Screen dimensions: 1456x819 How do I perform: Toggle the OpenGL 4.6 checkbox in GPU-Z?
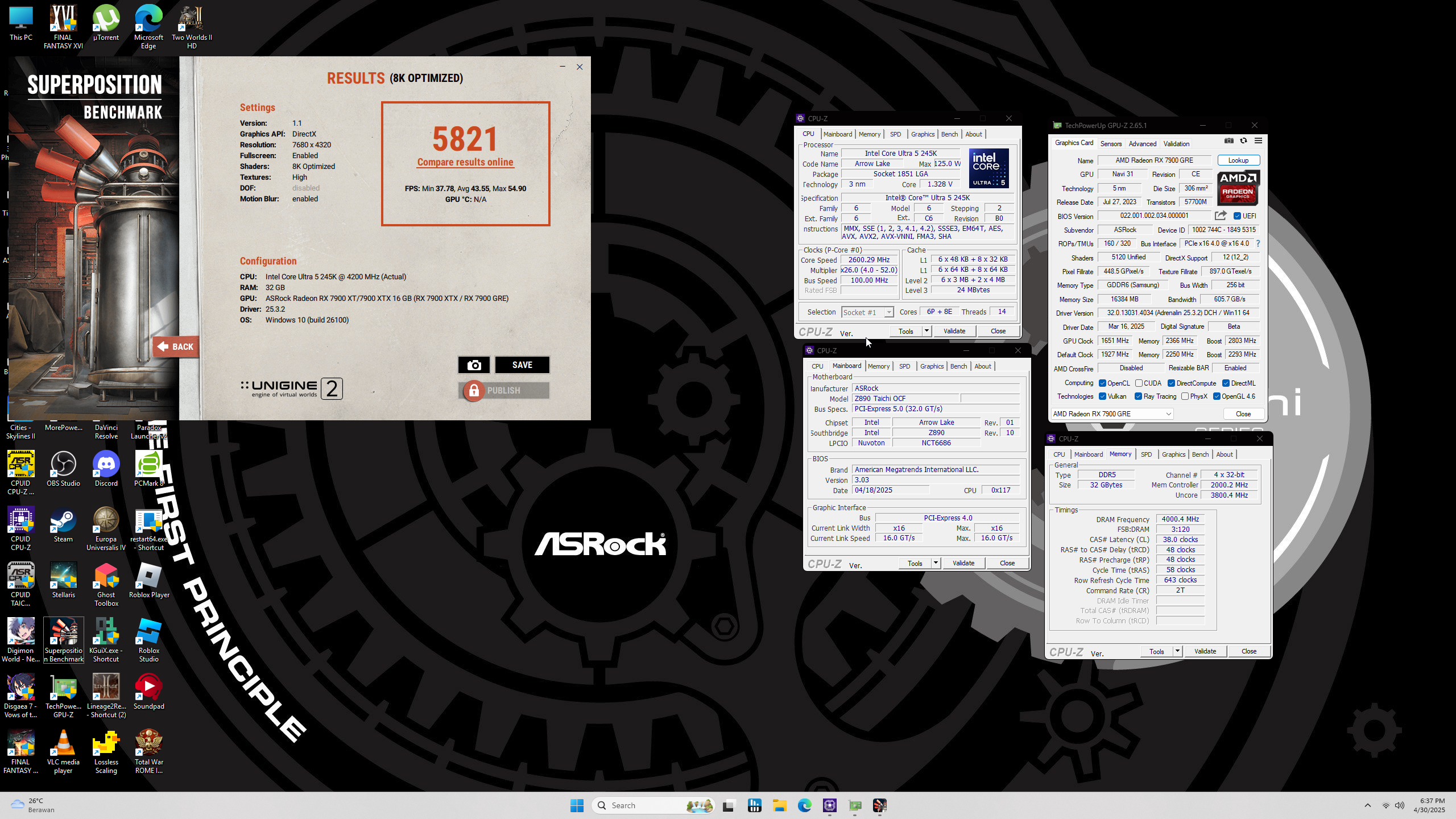tap(1217, 396)
